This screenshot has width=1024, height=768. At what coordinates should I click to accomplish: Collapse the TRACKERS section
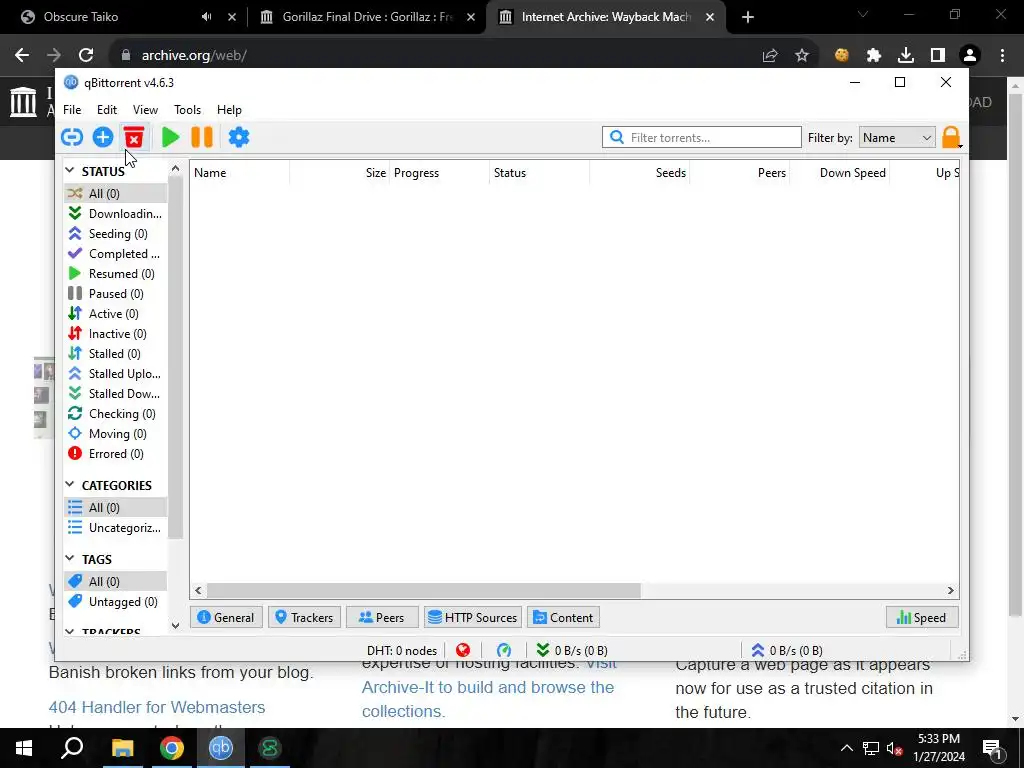(x=70, y=632)
